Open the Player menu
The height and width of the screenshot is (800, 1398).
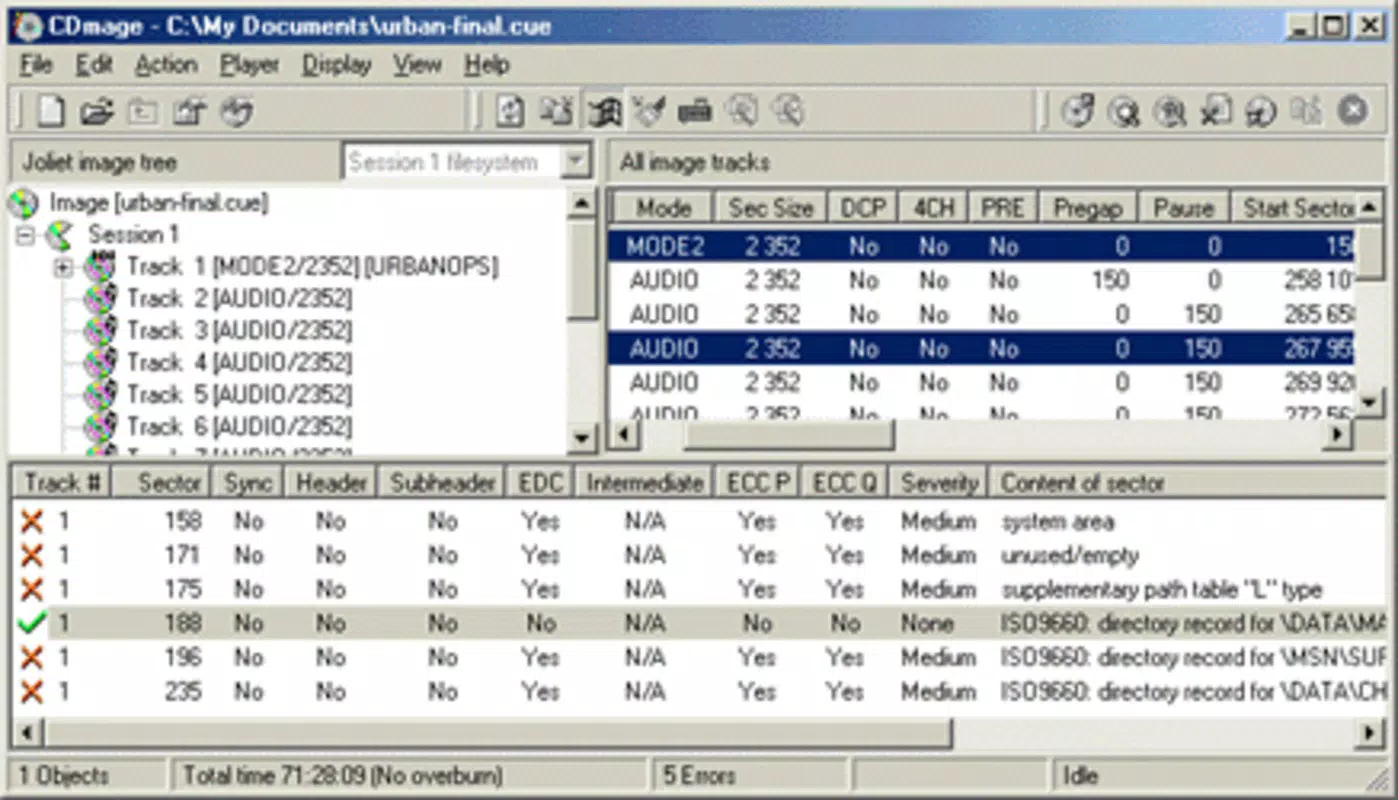[250, 65]
